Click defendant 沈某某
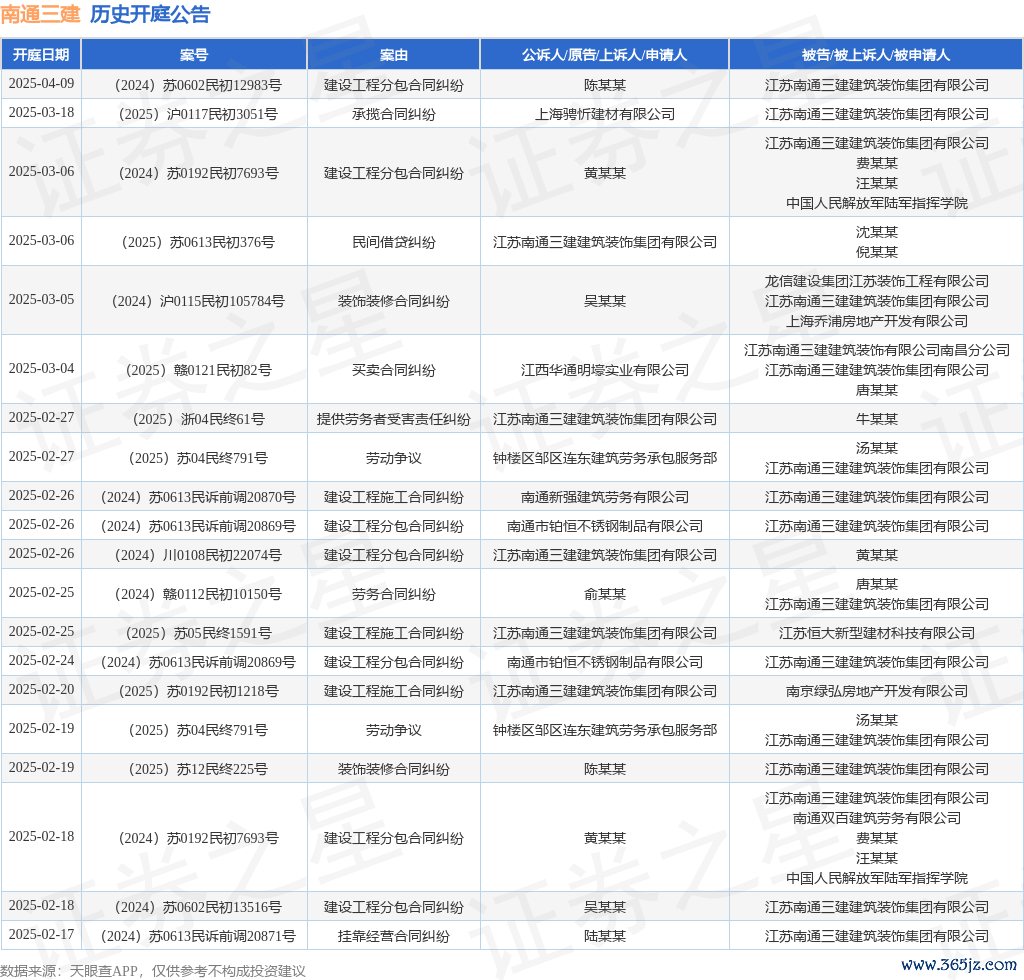The width and height of the screenshot is (1024, 980). [x=876, y=232]
